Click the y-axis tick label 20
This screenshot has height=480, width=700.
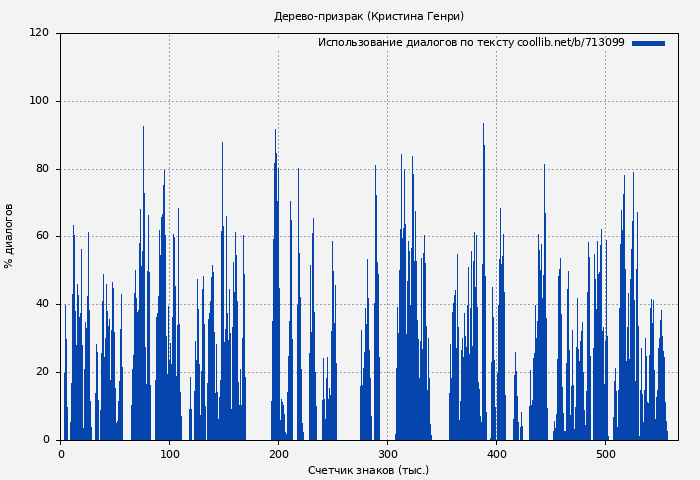point(42,372)
